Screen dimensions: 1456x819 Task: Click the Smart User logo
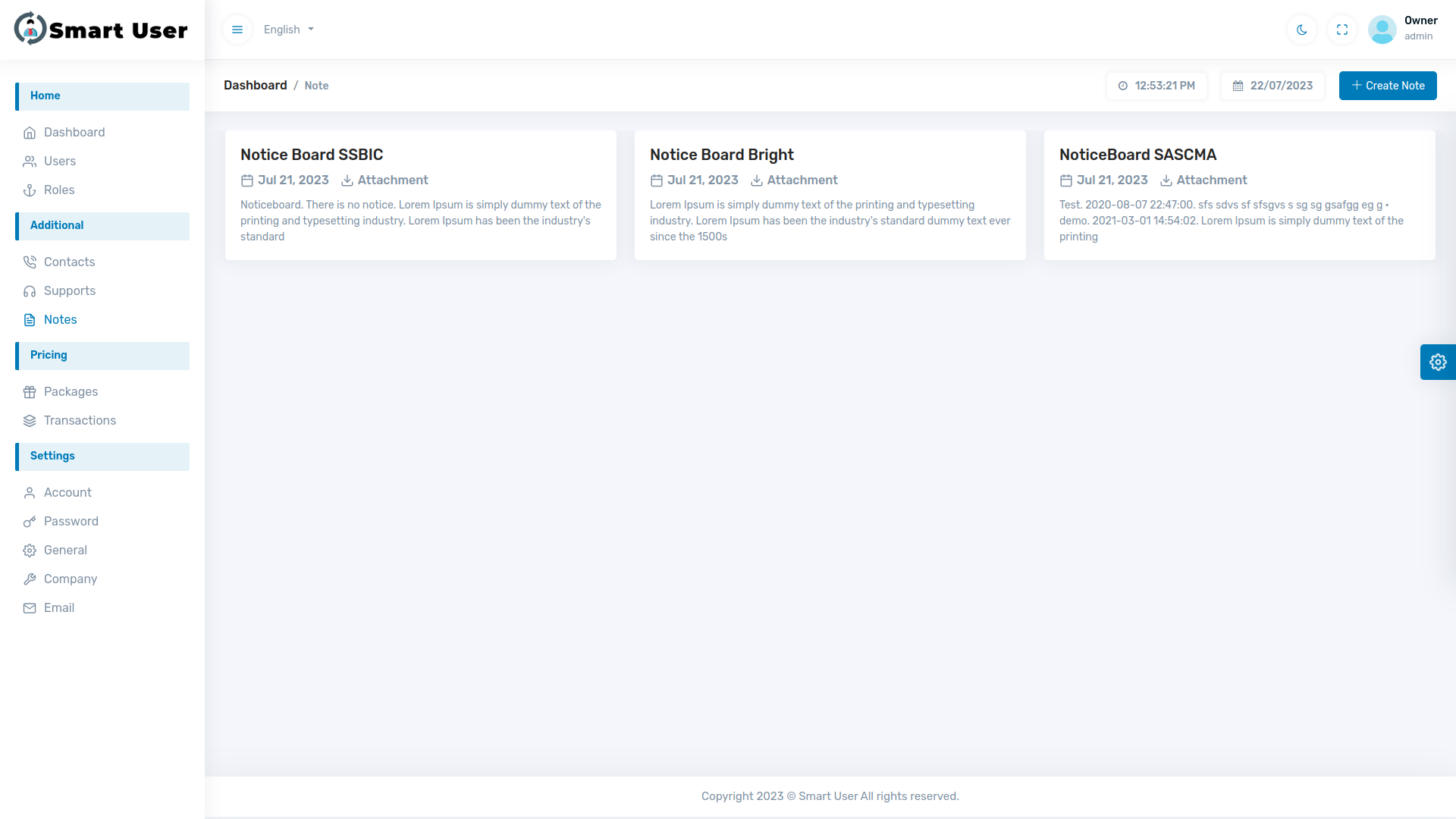pyautogui.click(x=100, y=29)
